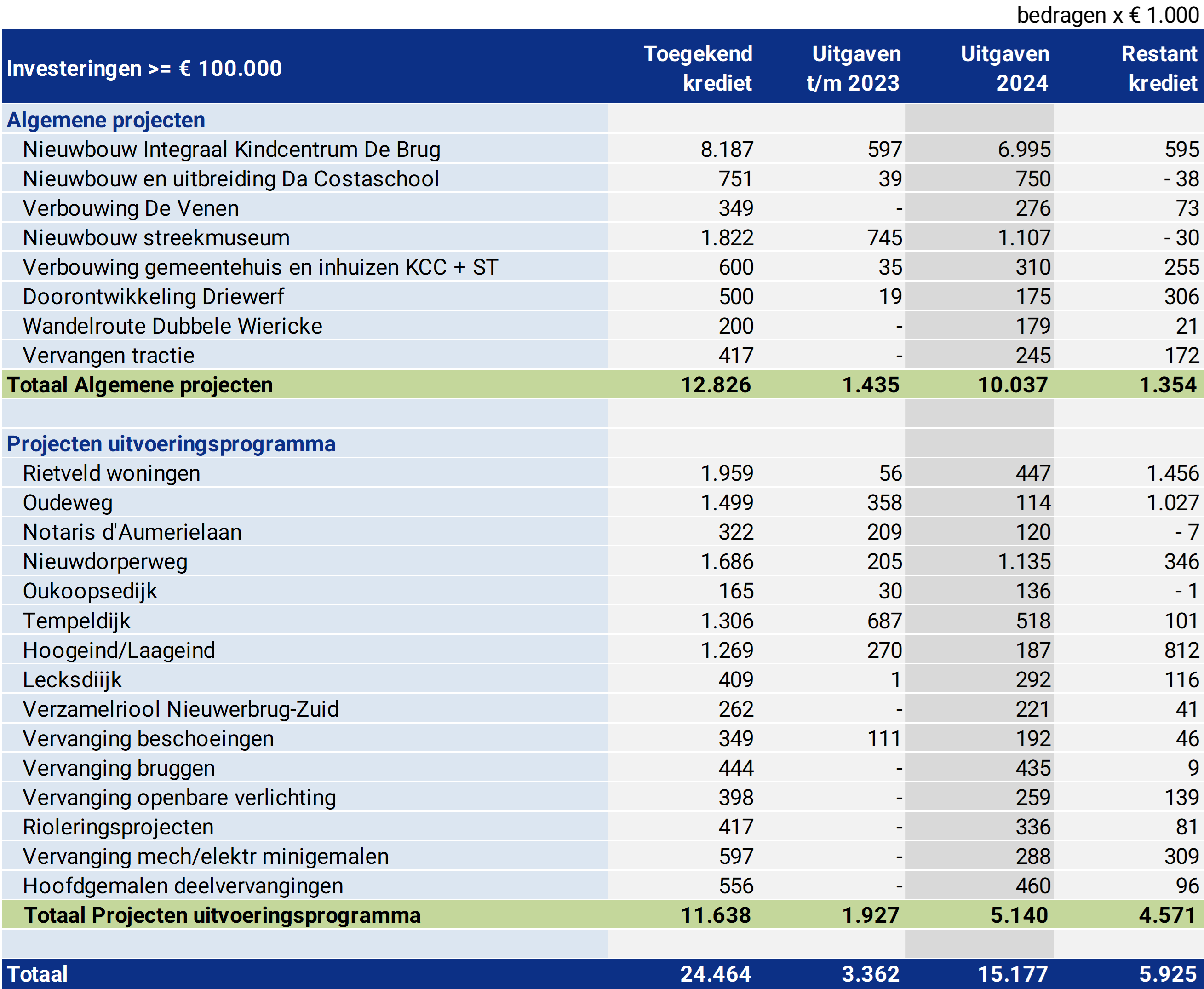Click the grand total value 24.464
The image size is (1204, 989).
(715, 974)
